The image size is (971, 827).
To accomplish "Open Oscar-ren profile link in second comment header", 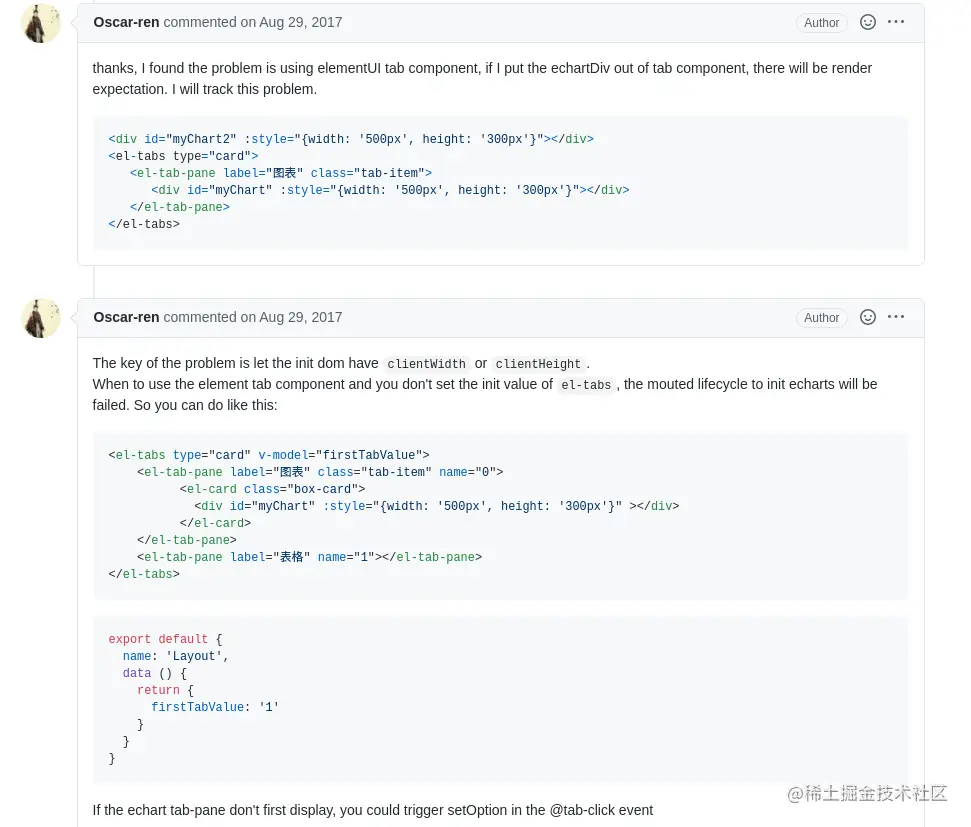I will 126,317.
